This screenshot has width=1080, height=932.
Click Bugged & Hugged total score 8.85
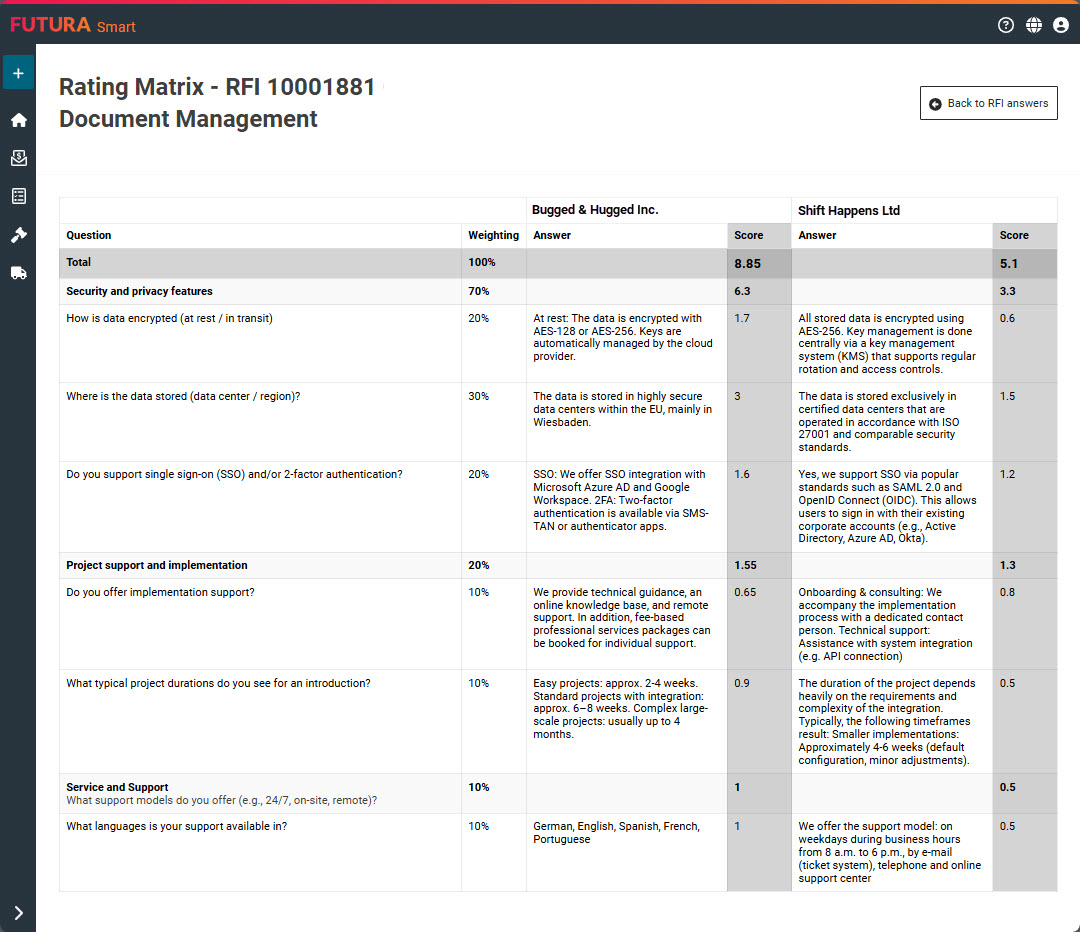pyautogui.click(x=747, y=264)
